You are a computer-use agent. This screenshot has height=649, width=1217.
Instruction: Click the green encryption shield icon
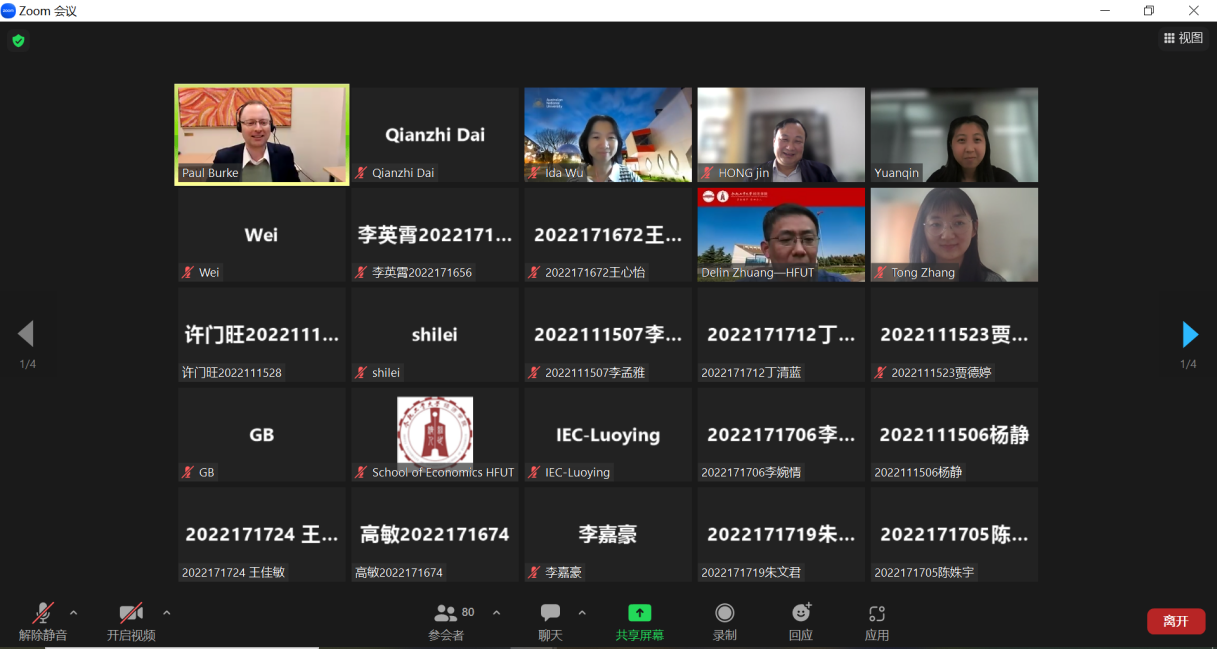point(18,41)
